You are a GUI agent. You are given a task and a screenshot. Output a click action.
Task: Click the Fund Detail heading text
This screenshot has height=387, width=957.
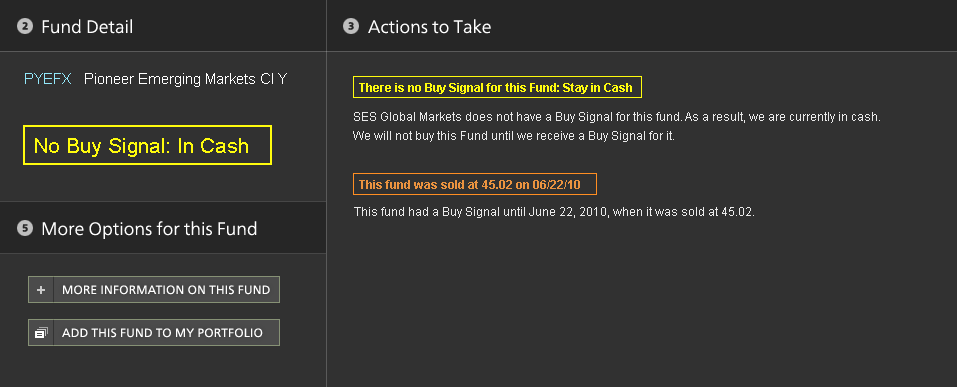click(x=87, y=27)
